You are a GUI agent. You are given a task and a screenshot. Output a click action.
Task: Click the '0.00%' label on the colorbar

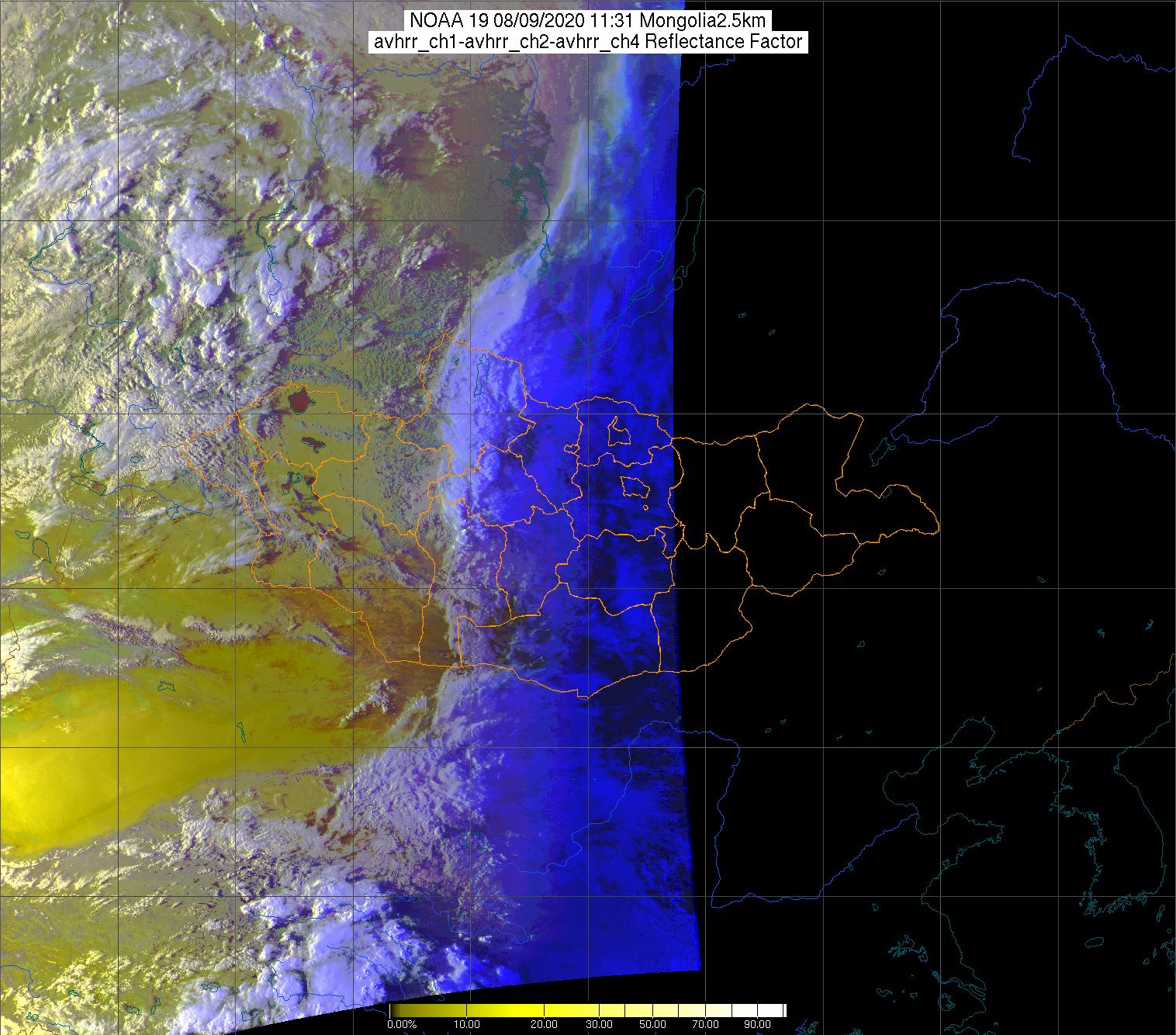[x=402, y=1024]
